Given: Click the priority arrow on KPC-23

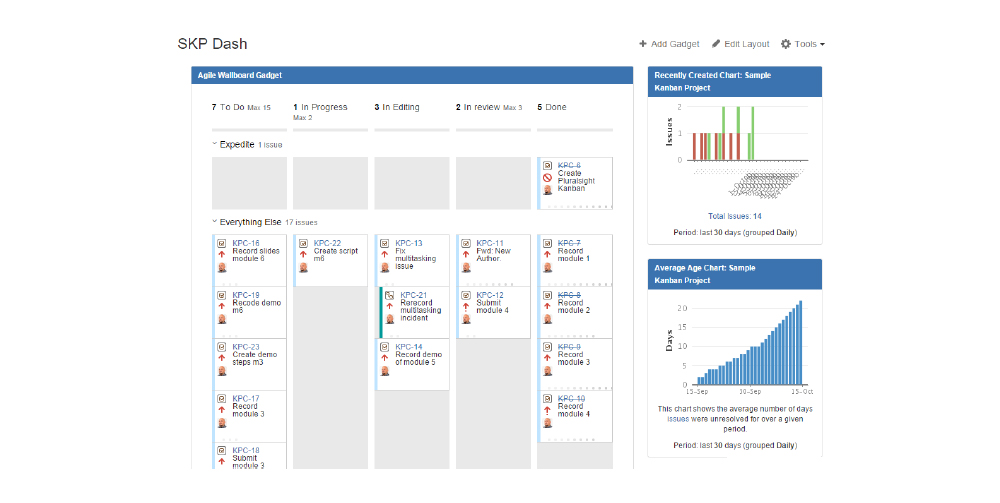Looking at the screenshot, I should coord(222,358).
